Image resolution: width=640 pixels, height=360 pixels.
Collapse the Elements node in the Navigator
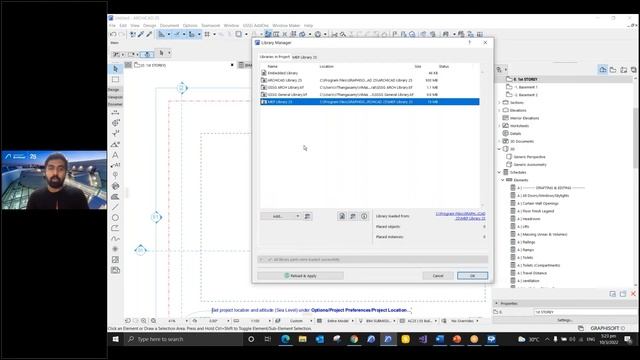[503, 180]
